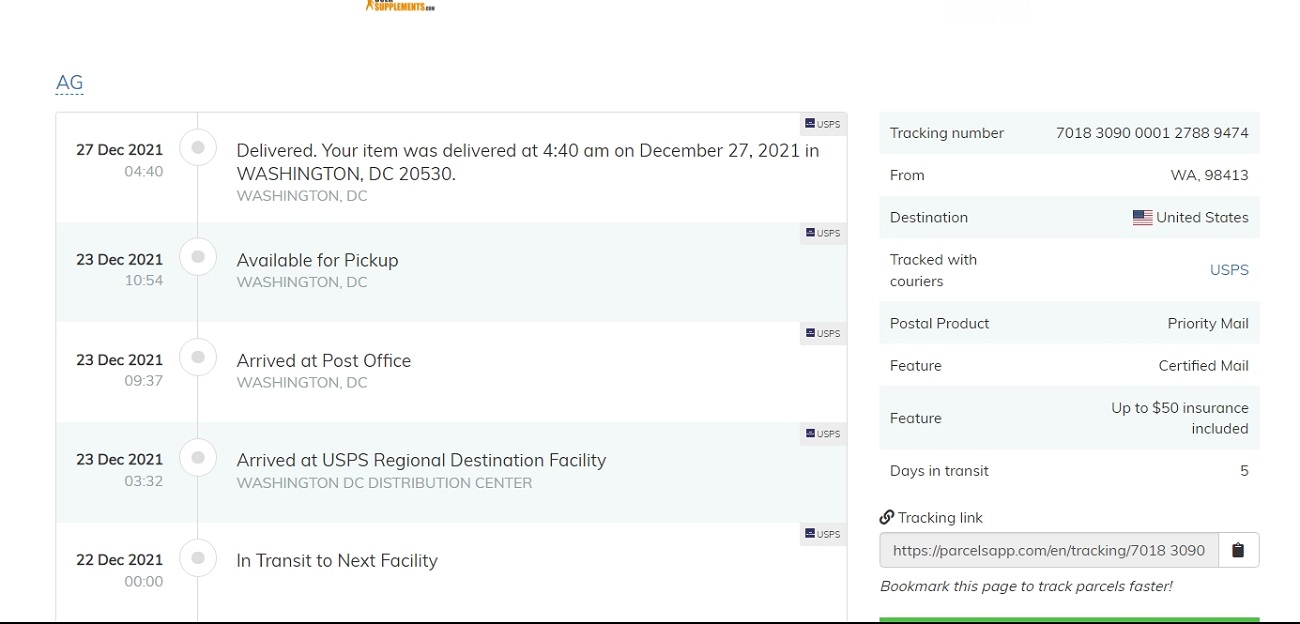Click the USPS badge on Arrived at Post Office

pyautogui.click(x=823, y=333)
